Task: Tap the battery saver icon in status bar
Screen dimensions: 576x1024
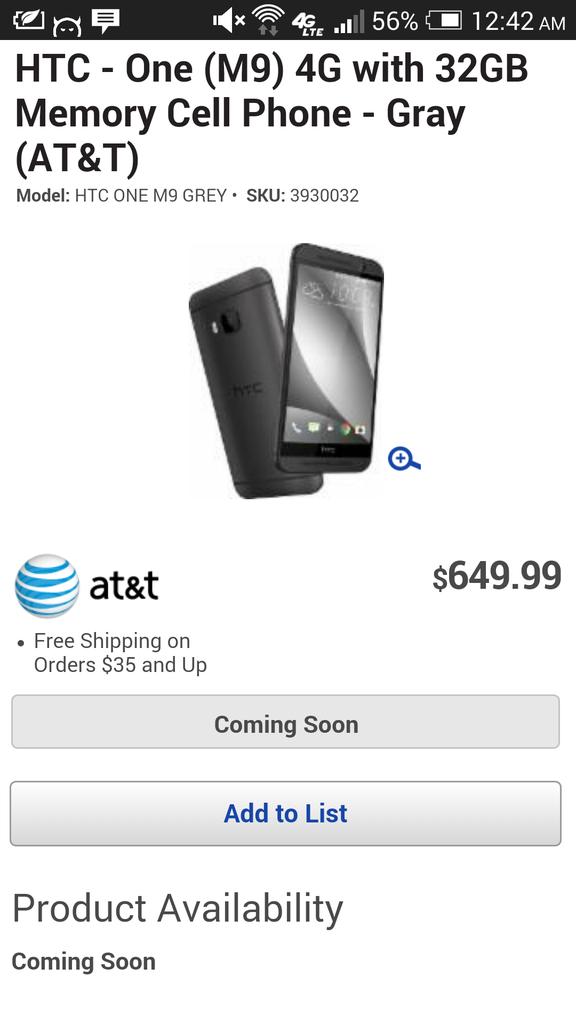Action: tap(27, 20)
